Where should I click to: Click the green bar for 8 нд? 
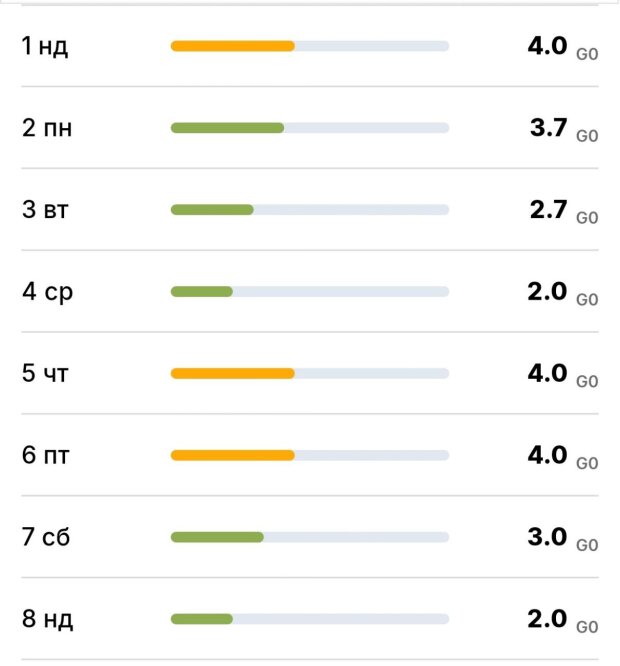coord(202,620)
